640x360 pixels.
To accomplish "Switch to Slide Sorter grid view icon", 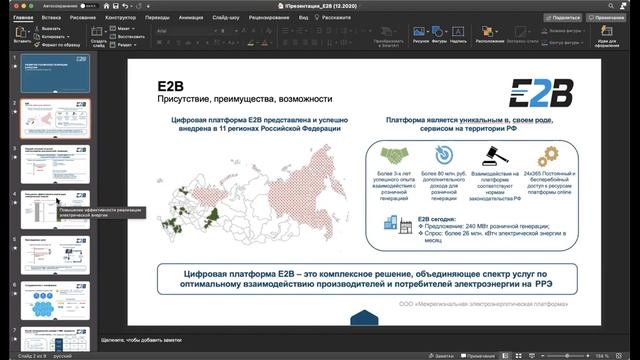I will click(x=518, y=356).
